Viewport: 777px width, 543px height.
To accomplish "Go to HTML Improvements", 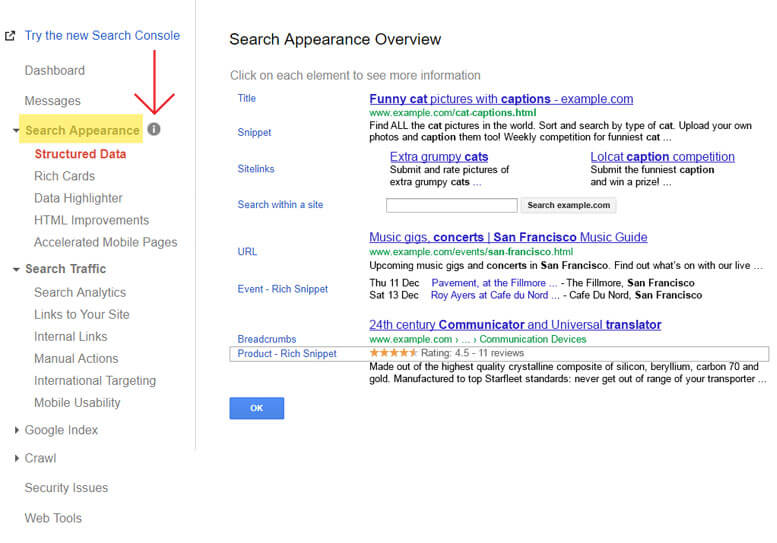I will click(92, 220).
